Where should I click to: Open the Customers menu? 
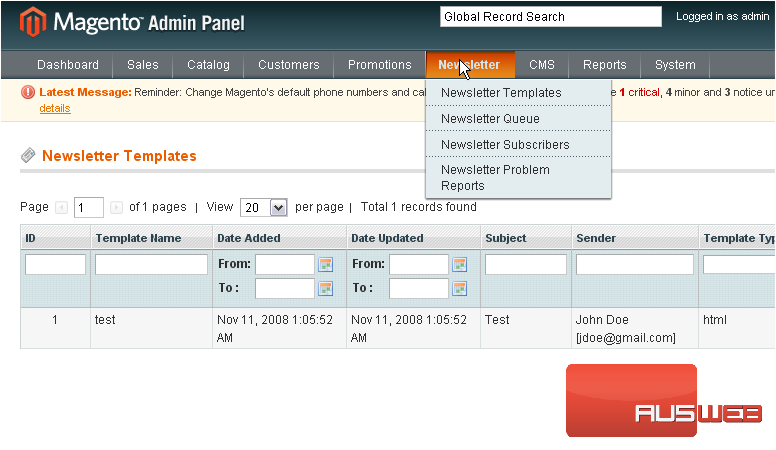pyautogui.click(x=289, y=65)
